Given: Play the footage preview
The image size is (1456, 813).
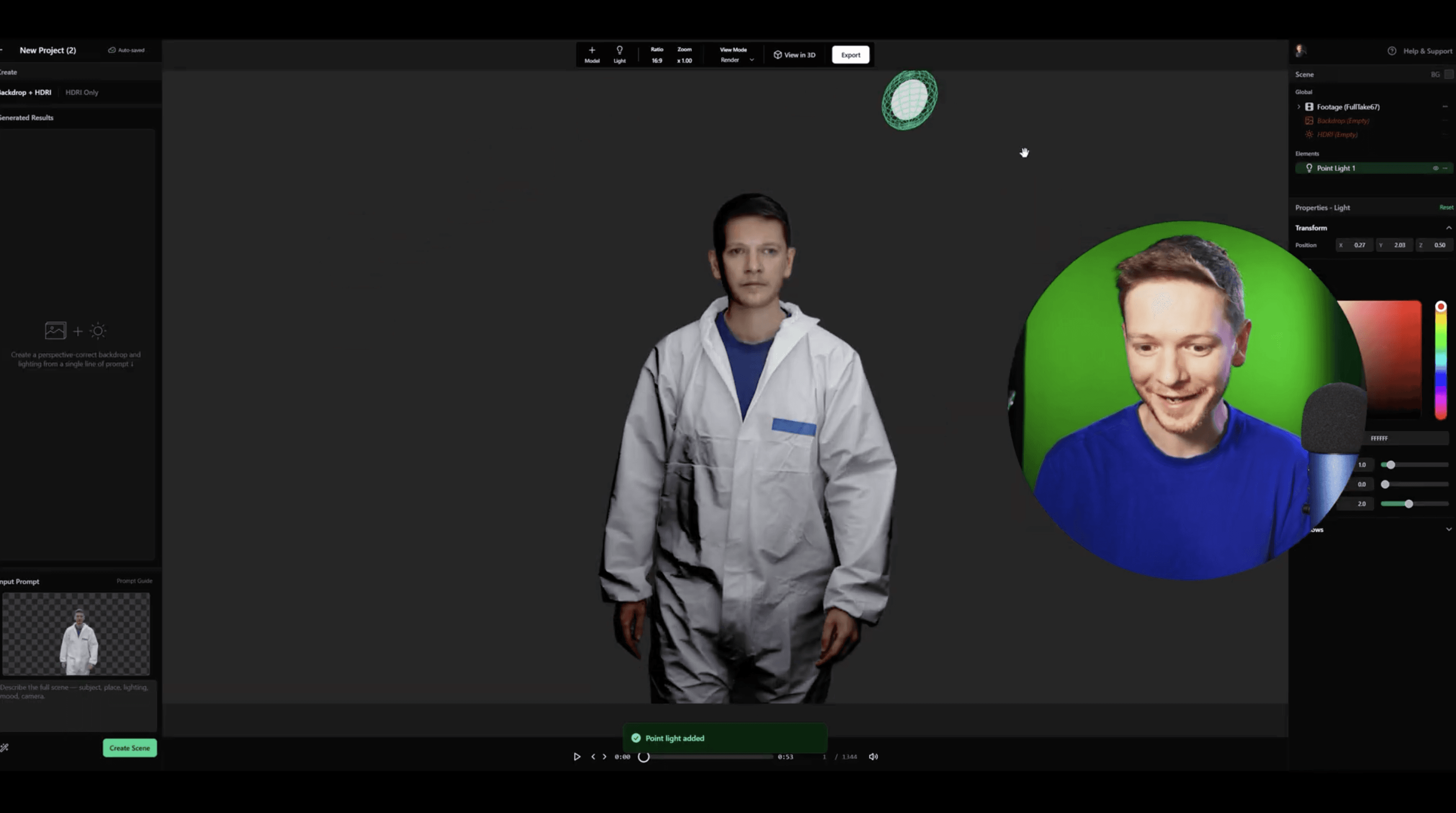Looking at the screenshot, I should [x=576, y=756].
